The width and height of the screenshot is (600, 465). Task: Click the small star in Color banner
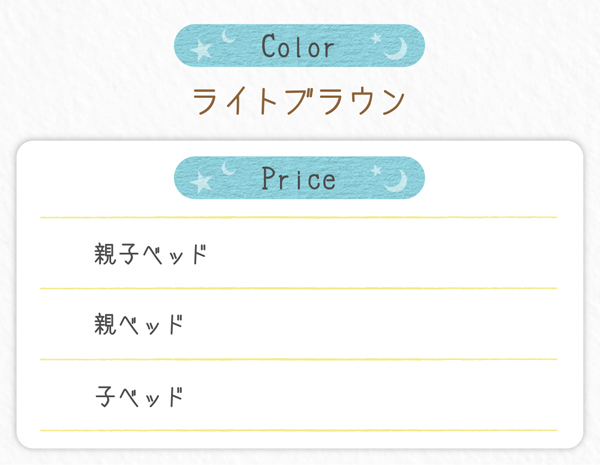(376, 38)
